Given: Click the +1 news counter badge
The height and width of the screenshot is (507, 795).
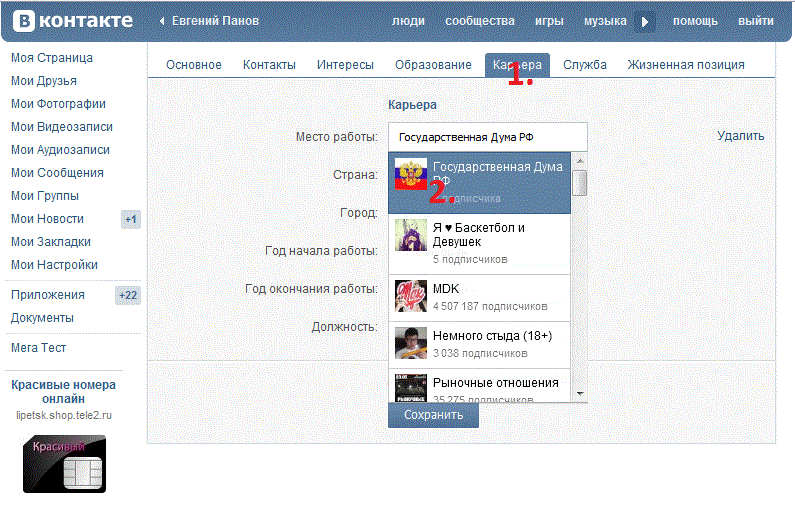Looking at the screenshot, I should [131, 220].
